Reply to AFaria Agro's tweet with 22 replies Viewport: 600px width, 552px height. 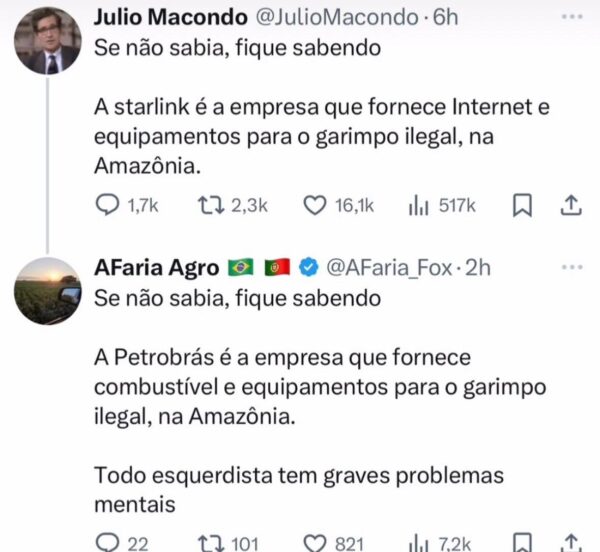[x=108, y=542]
